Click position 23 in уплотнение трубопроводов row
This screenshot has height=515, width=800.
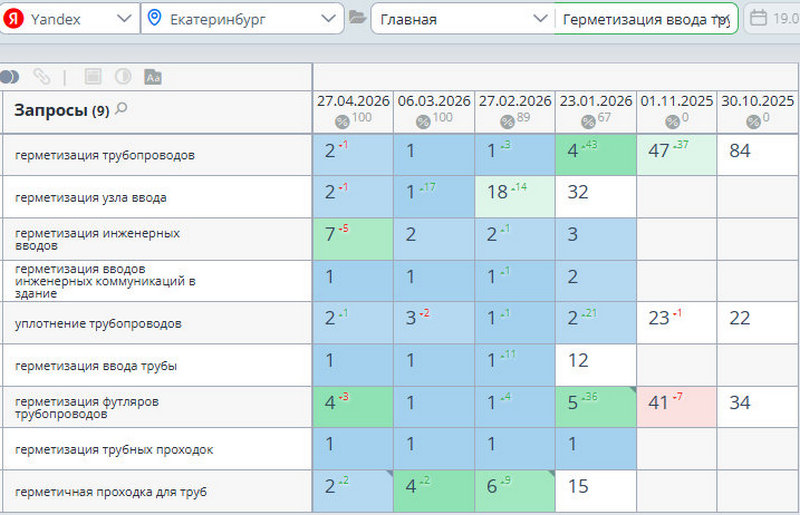coord(659,318)
